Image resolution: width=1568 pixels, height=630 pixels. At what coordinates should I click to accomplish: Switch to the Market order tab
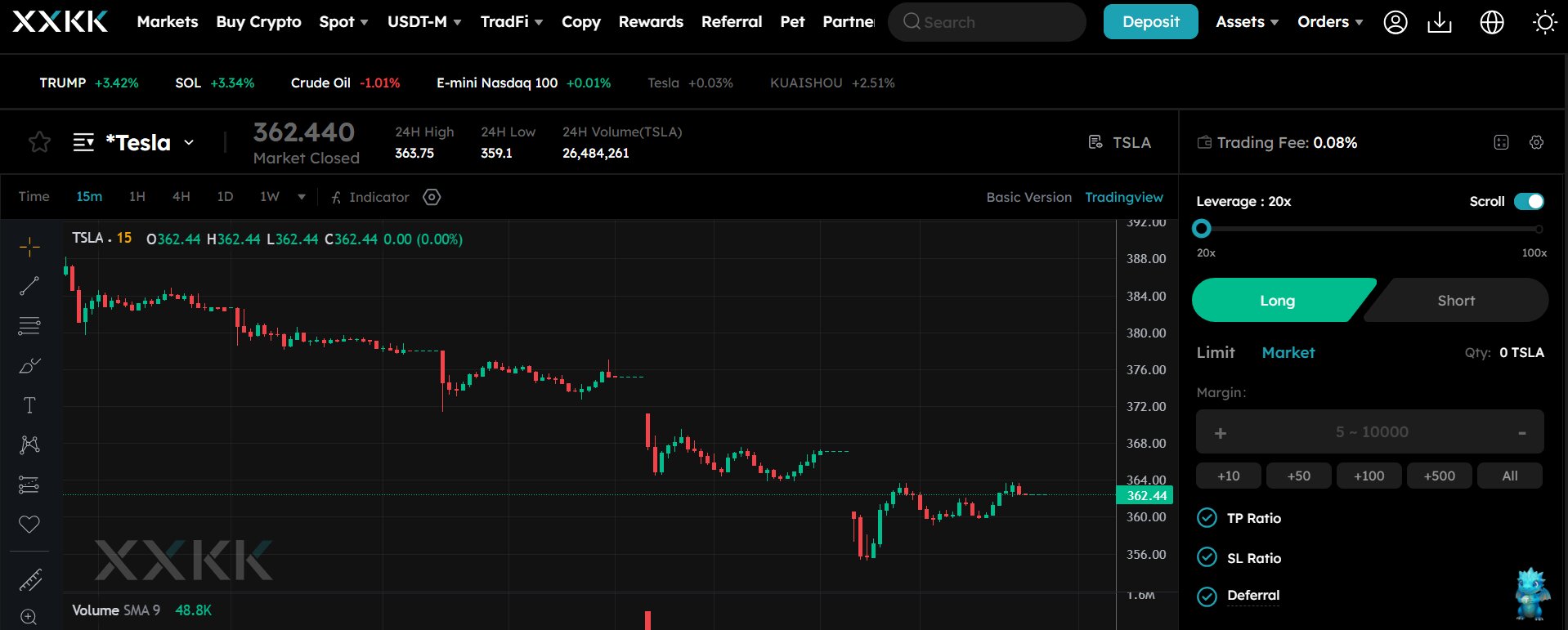pos(1288,352)
